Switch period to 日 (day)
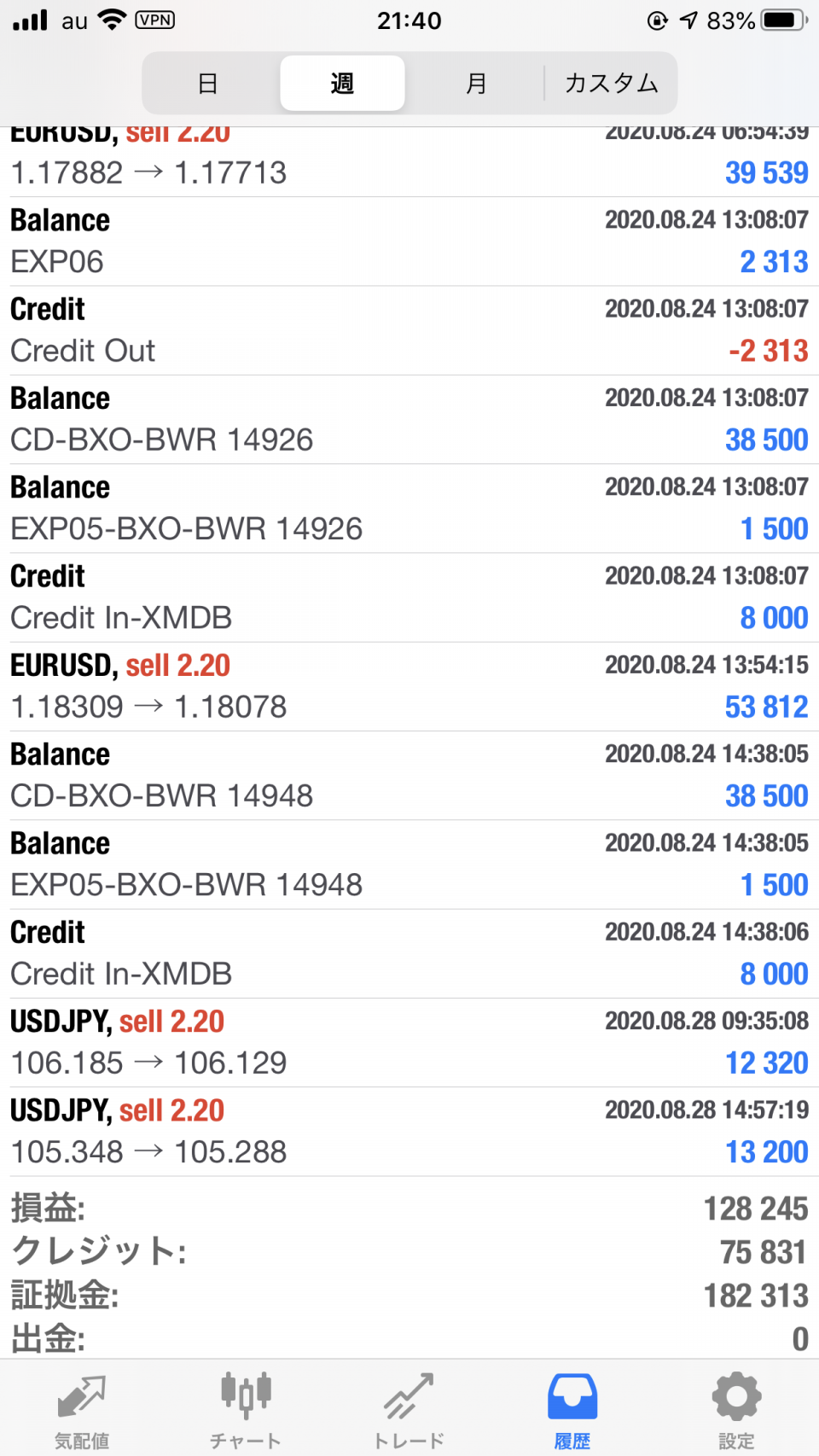The height and width of the screenshot is (1456, 819). pos(208,83)
